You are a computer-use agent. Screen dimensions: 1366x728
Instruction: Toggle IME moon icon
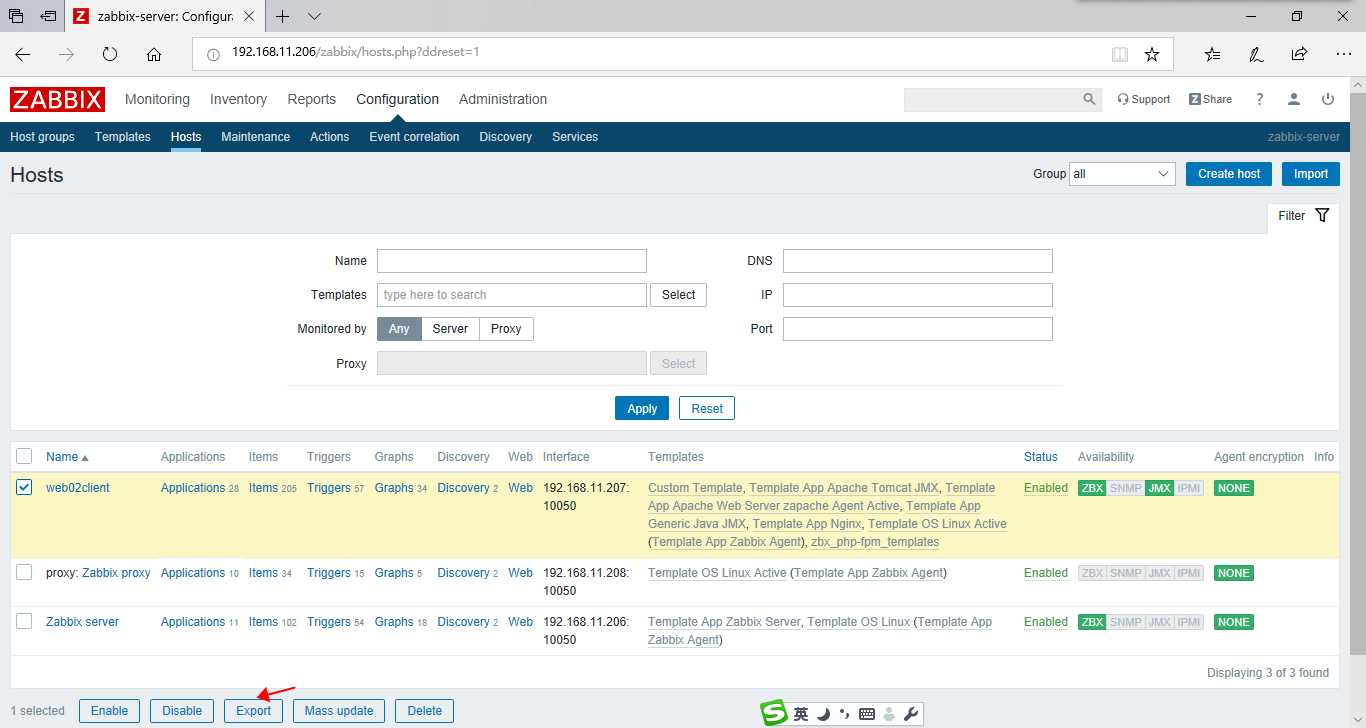[823, 714]
